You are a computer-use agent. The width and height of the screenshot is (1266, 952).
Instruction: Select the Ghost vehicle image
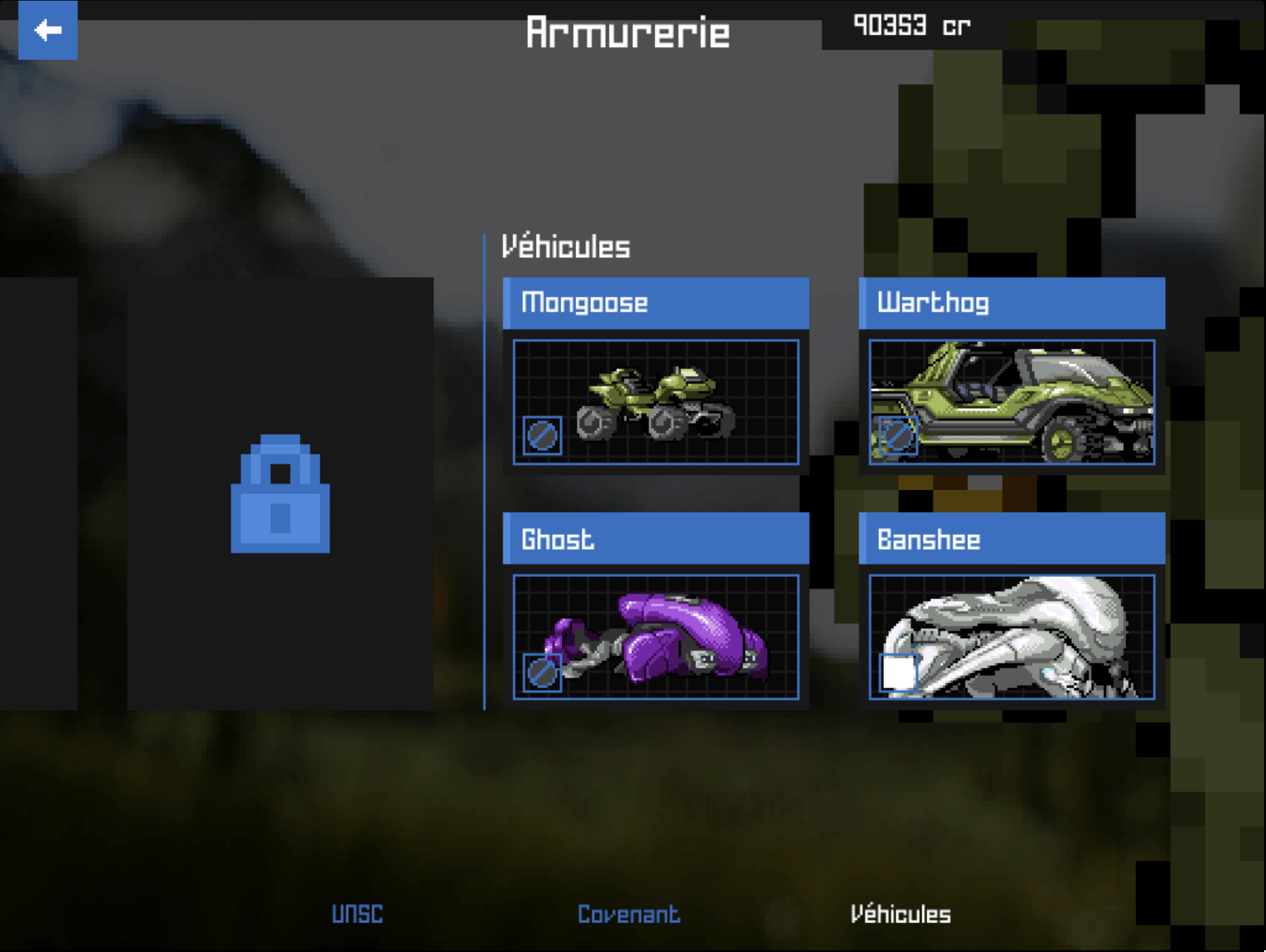[656, 637]
